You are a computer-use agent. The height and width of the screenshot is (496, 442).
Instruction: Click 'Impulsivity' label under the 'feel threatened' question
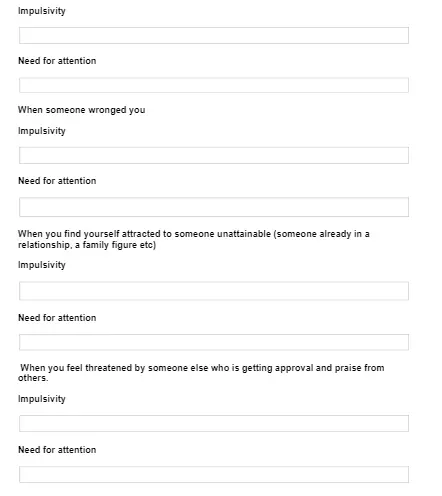[x=42, y=399]
